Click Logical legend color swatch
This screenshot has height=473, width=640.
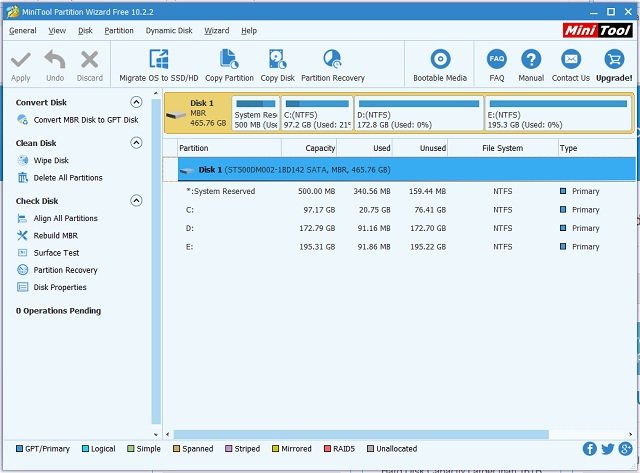pyautogui.click(x=85, y=449)
